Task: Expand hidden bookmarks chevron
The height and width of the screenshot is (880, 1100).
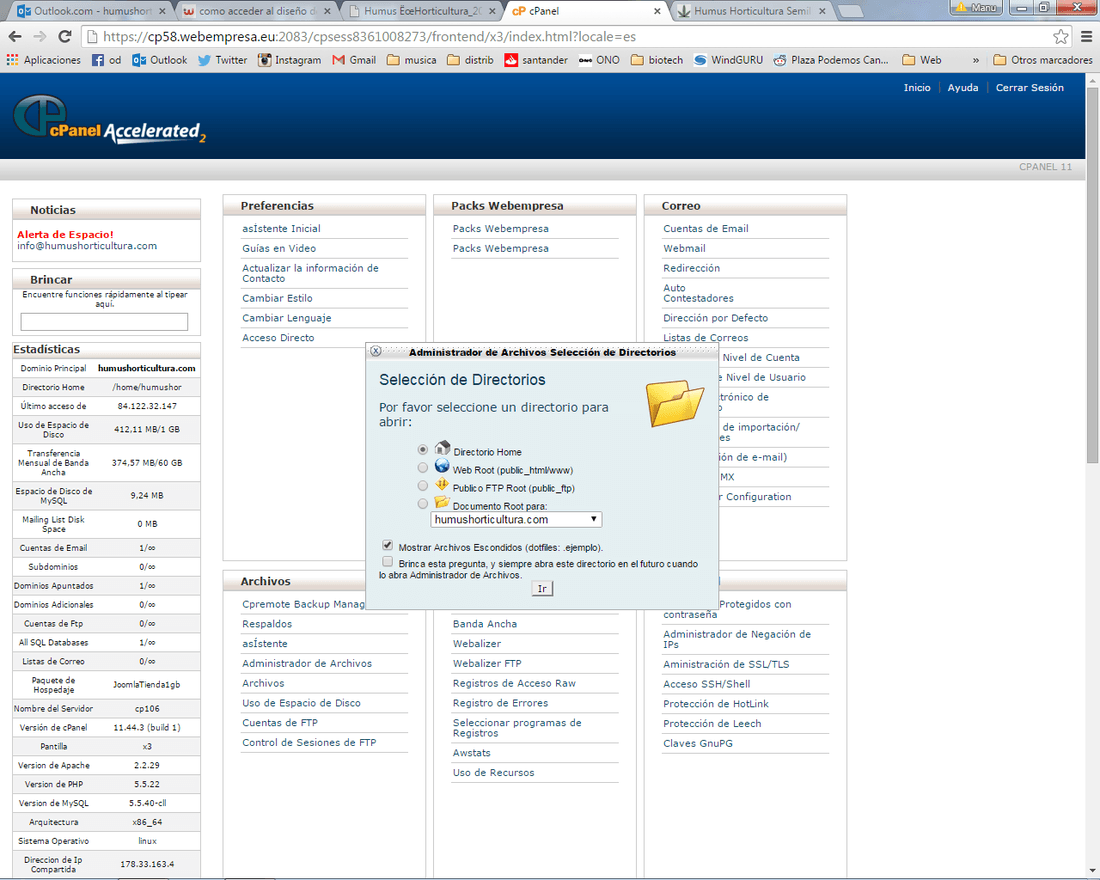Action: 975,60
